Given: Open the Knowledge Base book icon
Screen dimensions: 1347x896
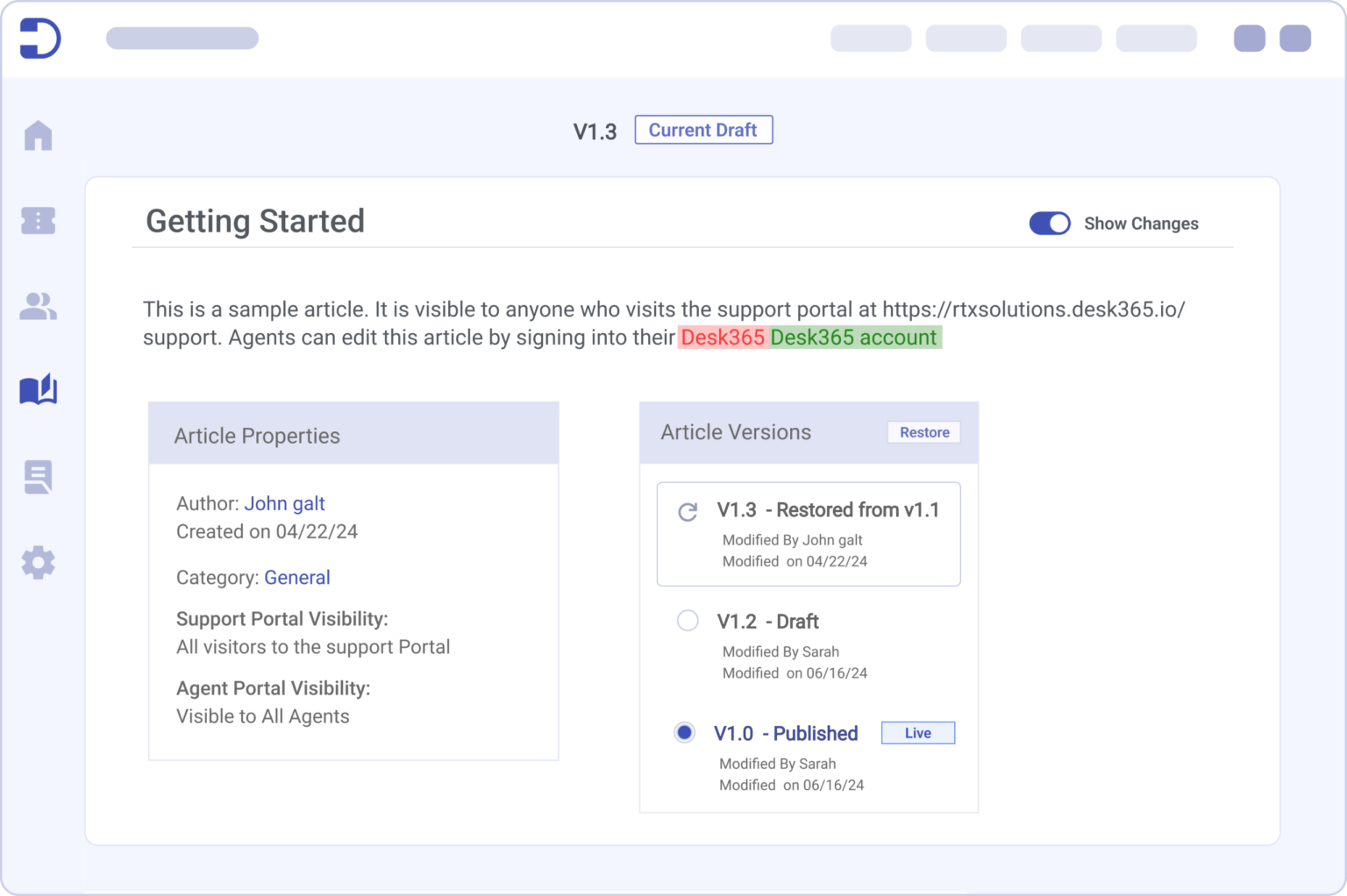Looking at the screenshot, I should (38, 390).
